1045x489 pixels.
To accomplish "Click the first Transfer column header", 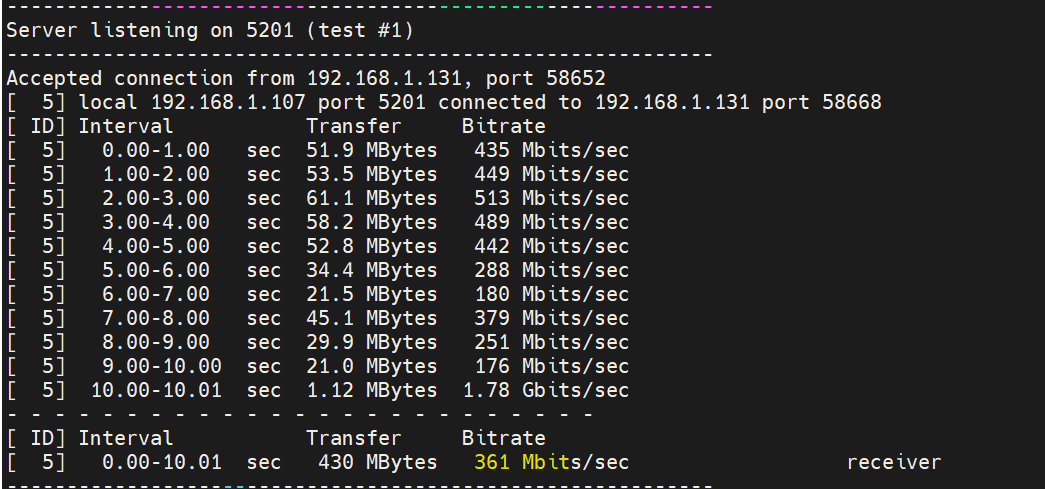I will point(353,126).
